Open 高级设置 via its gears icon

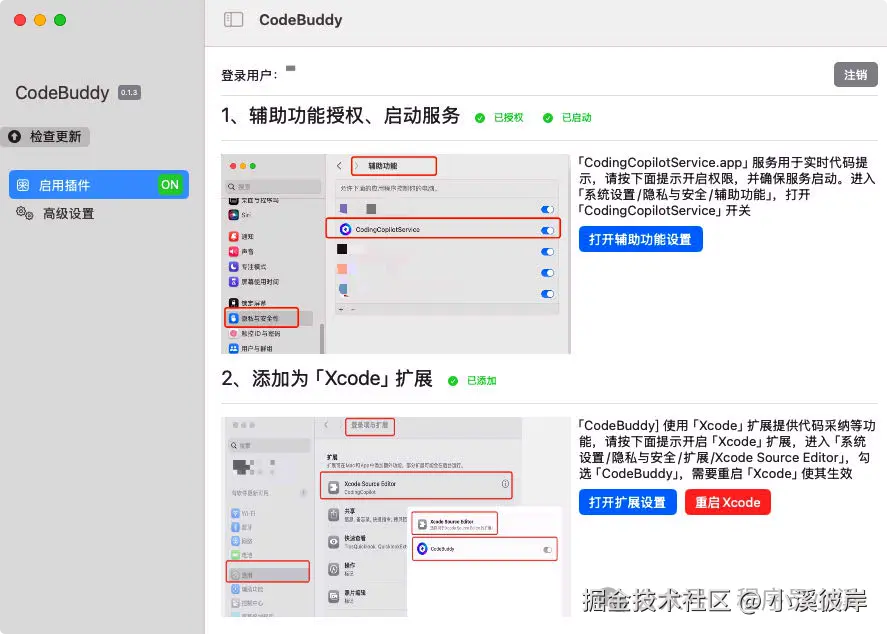click(25, 212)
